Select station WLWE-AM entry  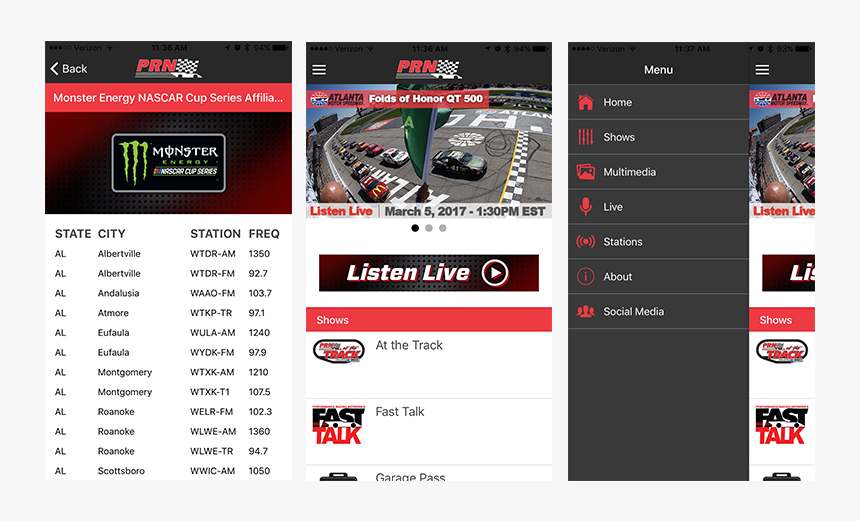[x=213, y=432]
